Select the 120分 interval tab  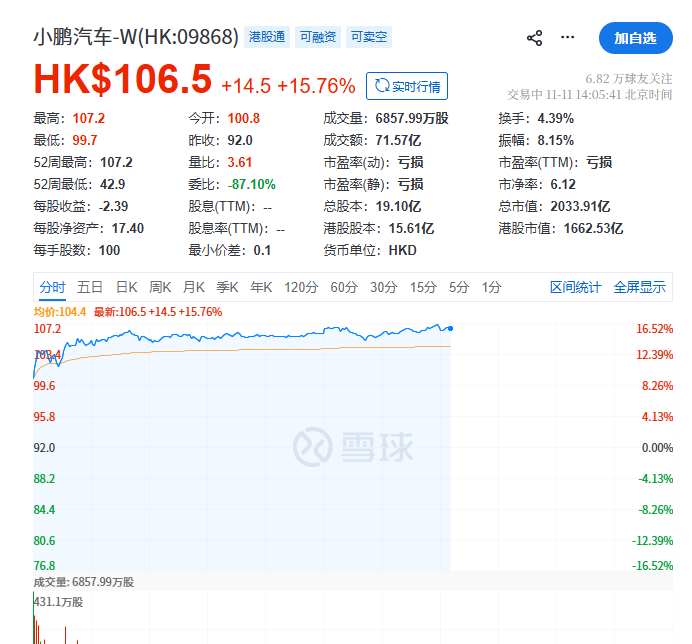click(301, 287)
